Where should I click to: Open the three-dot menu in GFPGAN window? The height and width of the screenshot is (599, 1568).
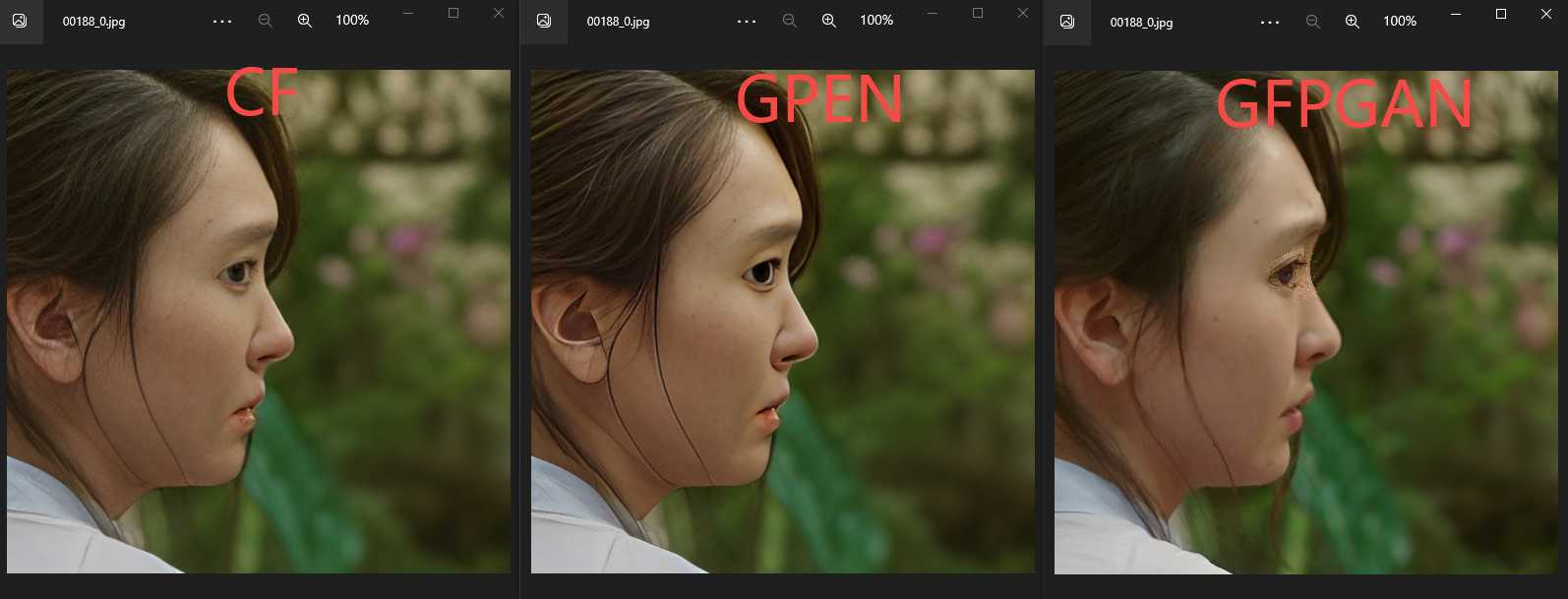point(1270,22)
